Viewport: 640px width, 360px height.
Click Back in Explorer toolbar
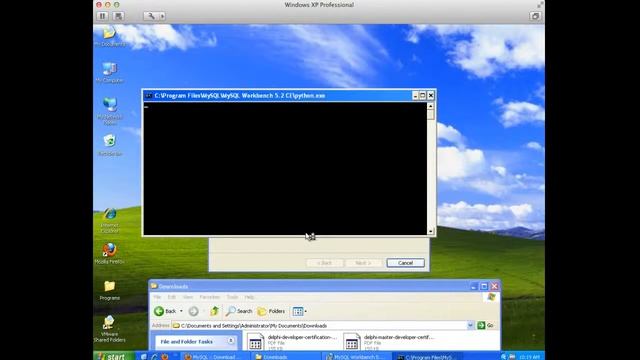[x=165, y=311]
